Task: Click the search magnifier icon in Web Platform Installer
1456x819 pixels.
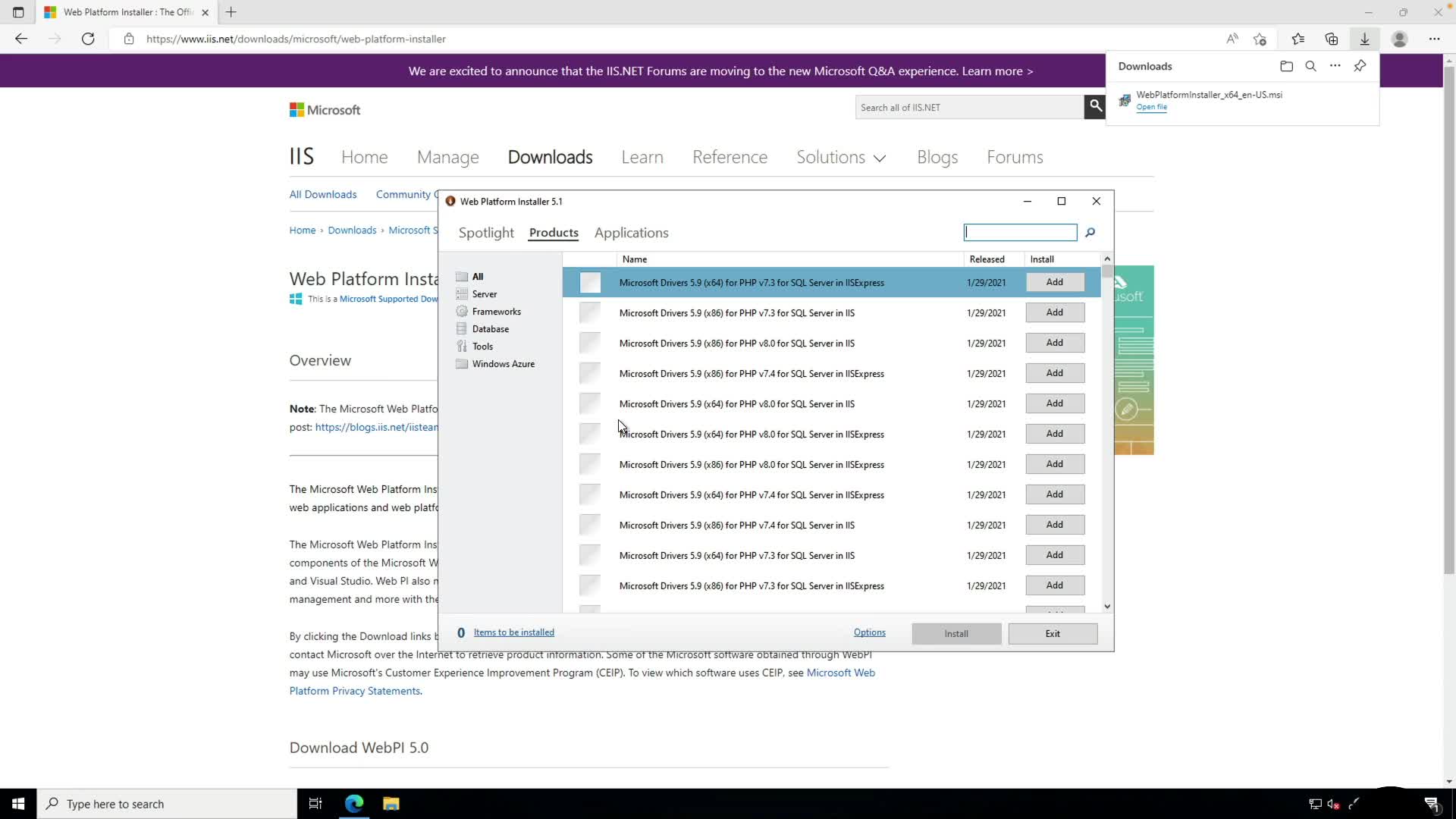Action: click(1090, 233)
